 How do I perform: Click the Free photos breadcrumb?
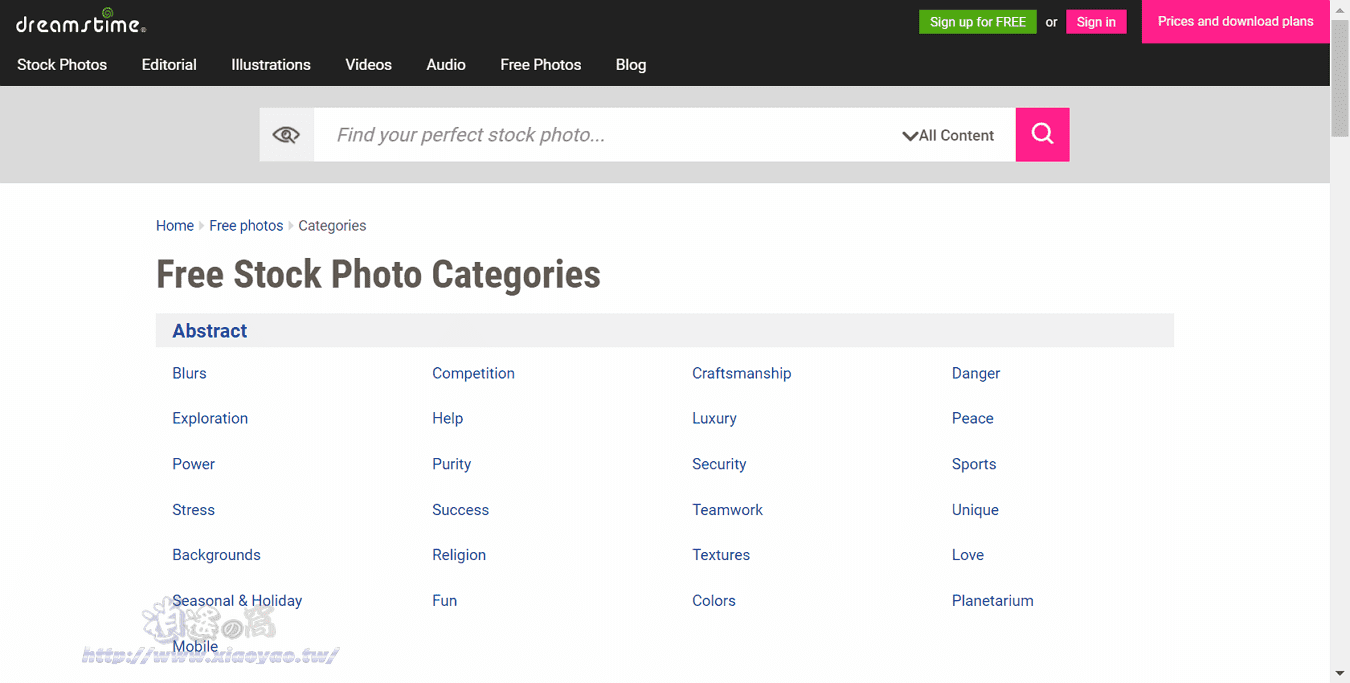(246, 226)
